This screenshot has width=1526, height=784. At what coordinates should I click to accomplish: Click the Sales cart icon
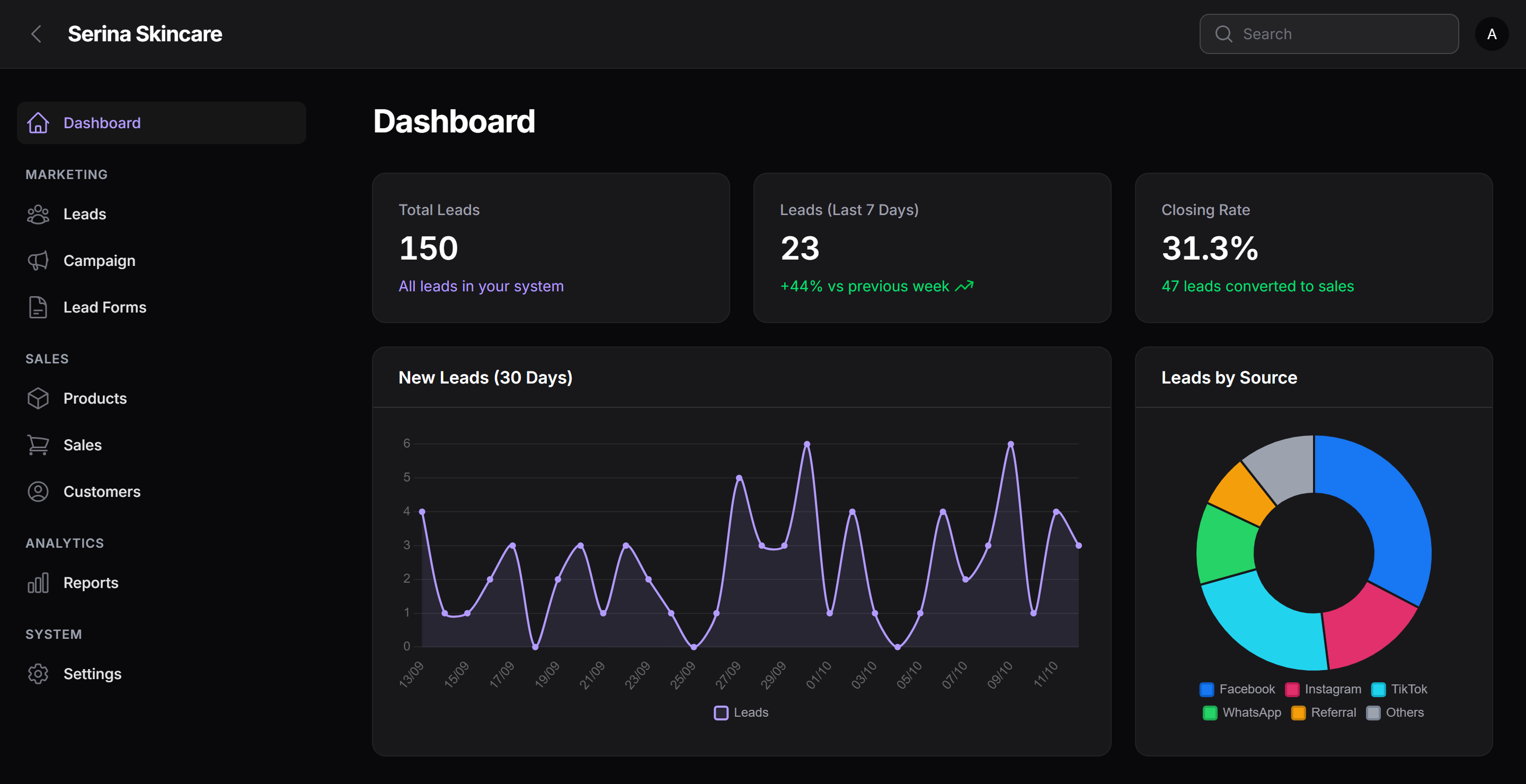tap(38, 446)
